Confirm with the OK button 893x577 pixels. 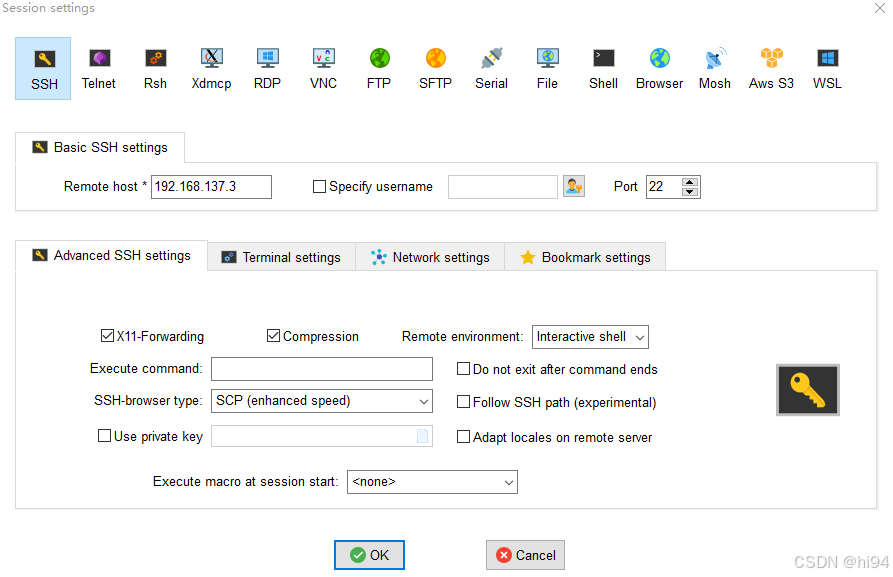369,555
